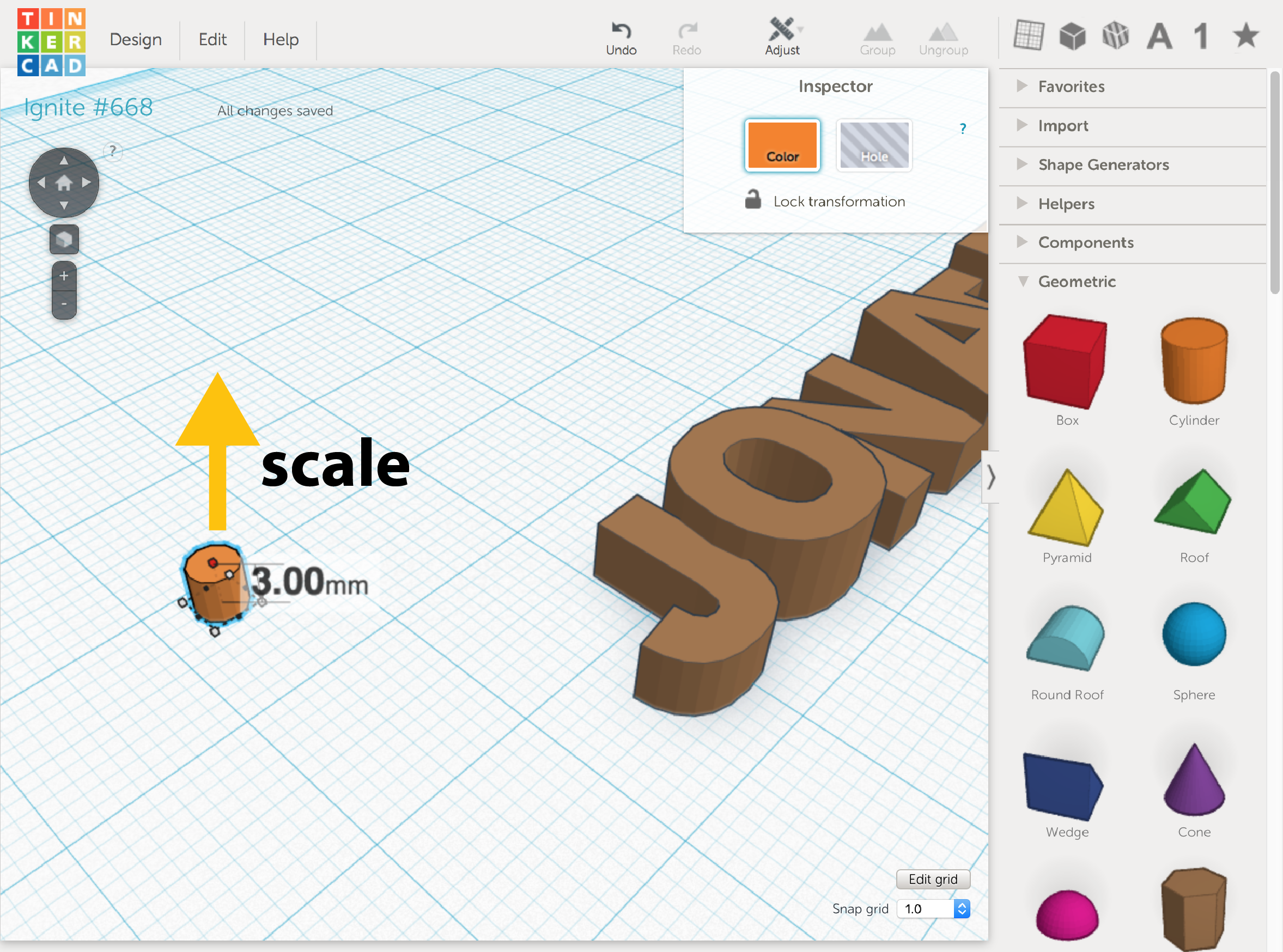The width and height of the screenshot is (1283, 952).
Task: Set the shape to Hole mode
Action: tap(874, 145)
